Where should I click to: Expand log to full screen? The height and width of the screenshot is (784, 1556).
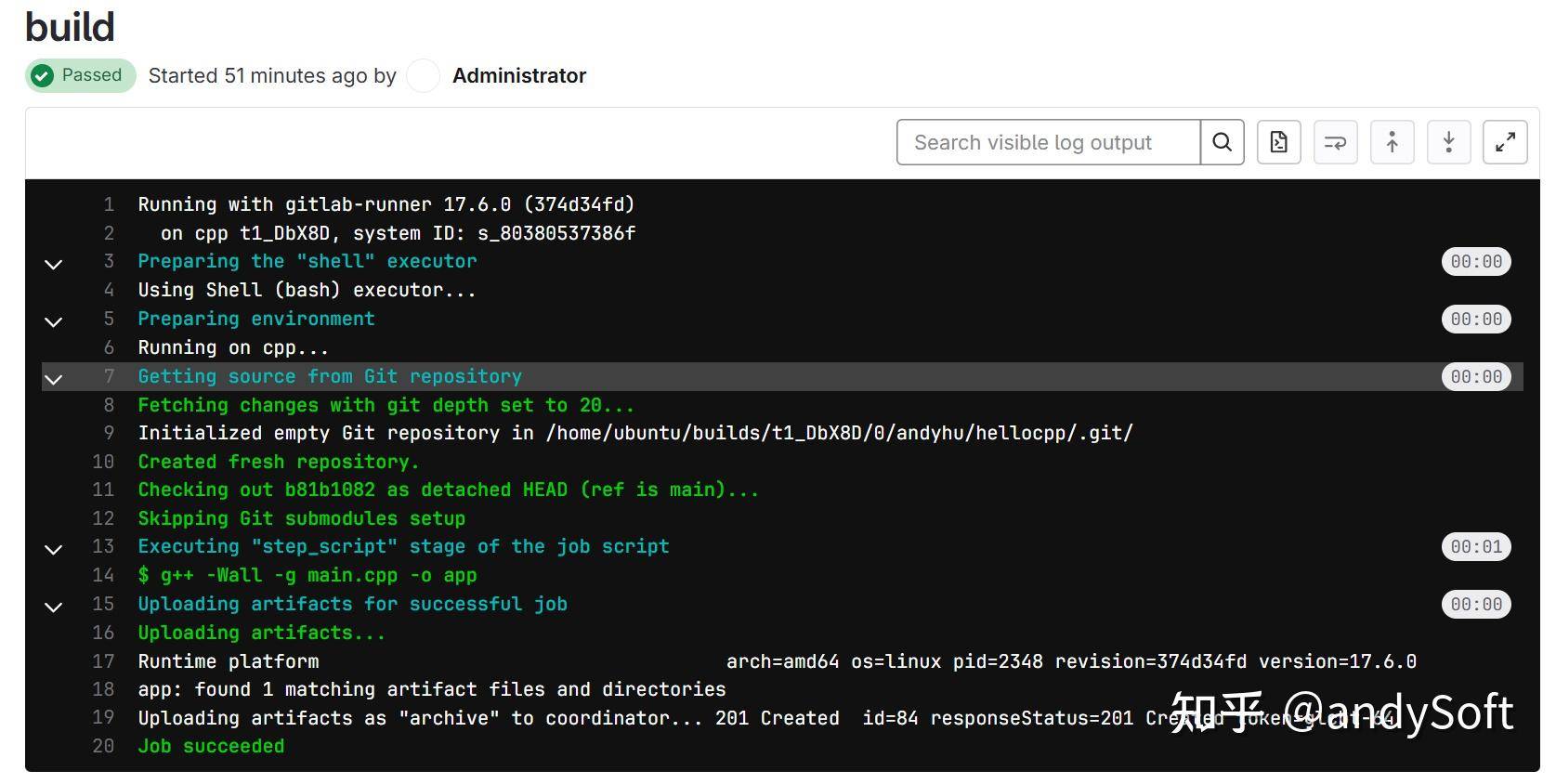[x=1506, y=142]
